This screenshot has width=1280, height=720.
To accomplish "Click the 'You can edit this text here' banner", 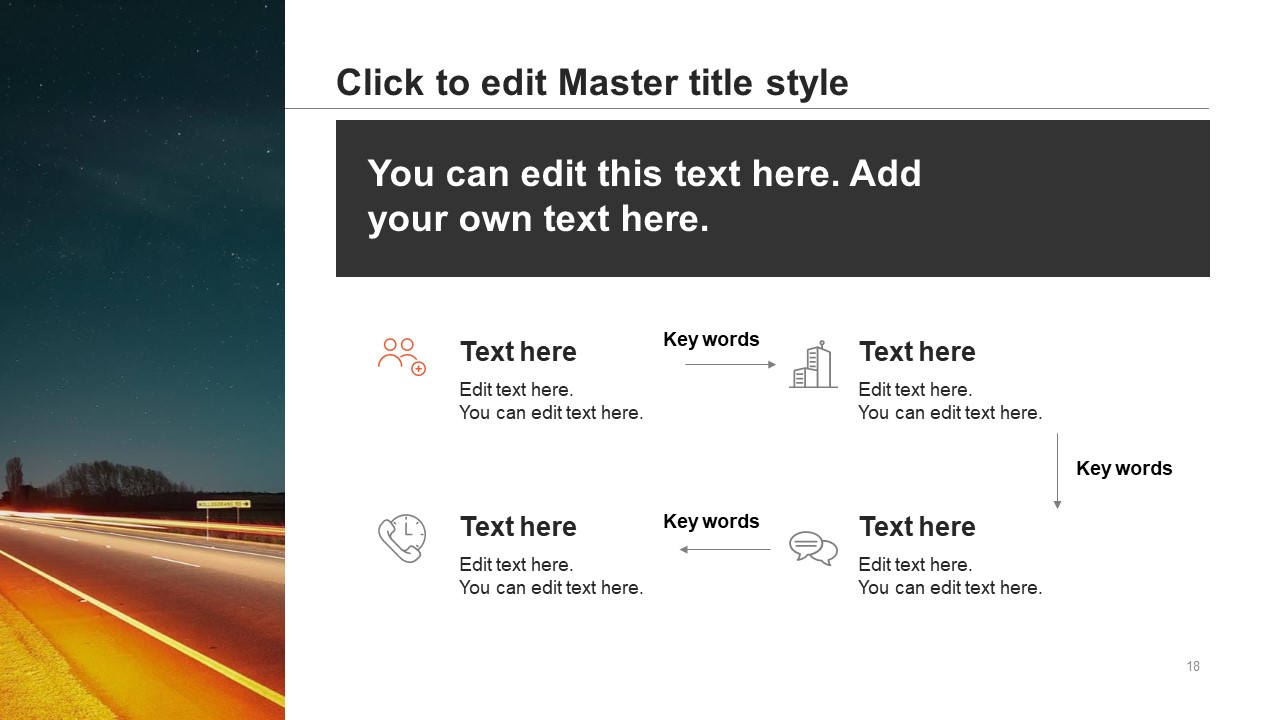I will coord(773,198).
